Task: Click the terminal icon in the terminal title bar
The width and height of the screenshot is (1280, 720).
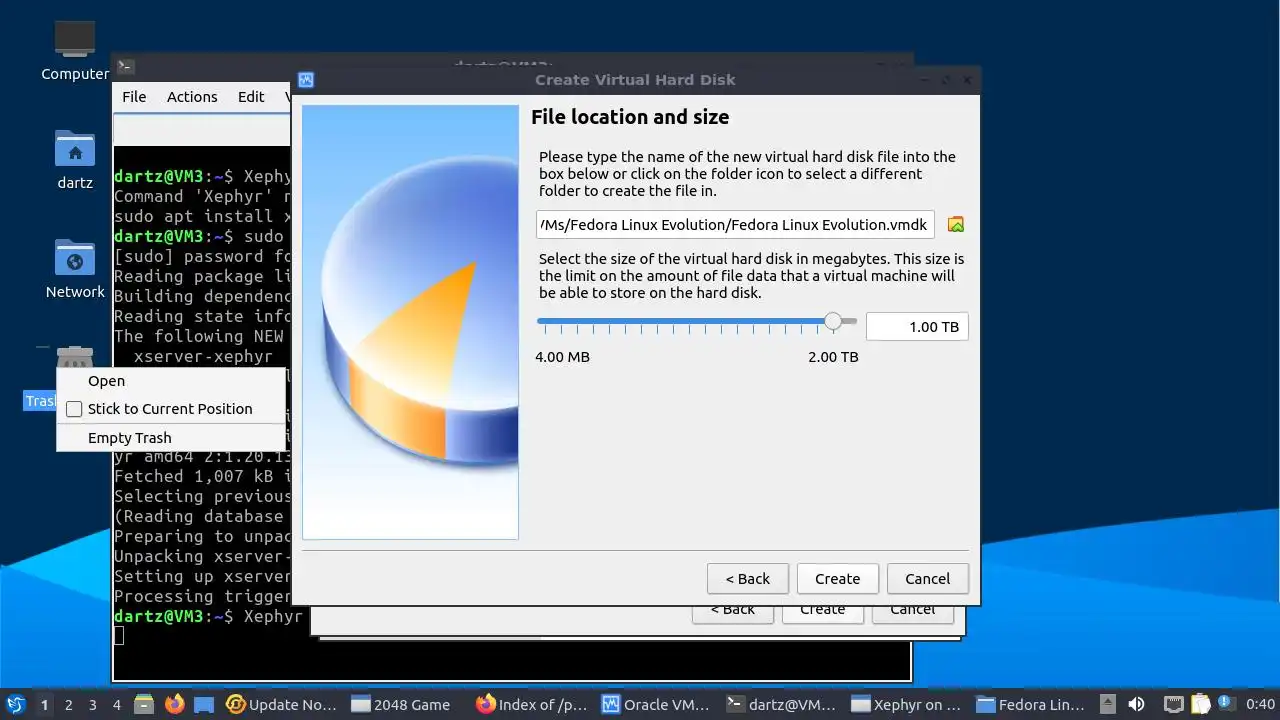Action: pyautogui.click(x=125, y=67)
